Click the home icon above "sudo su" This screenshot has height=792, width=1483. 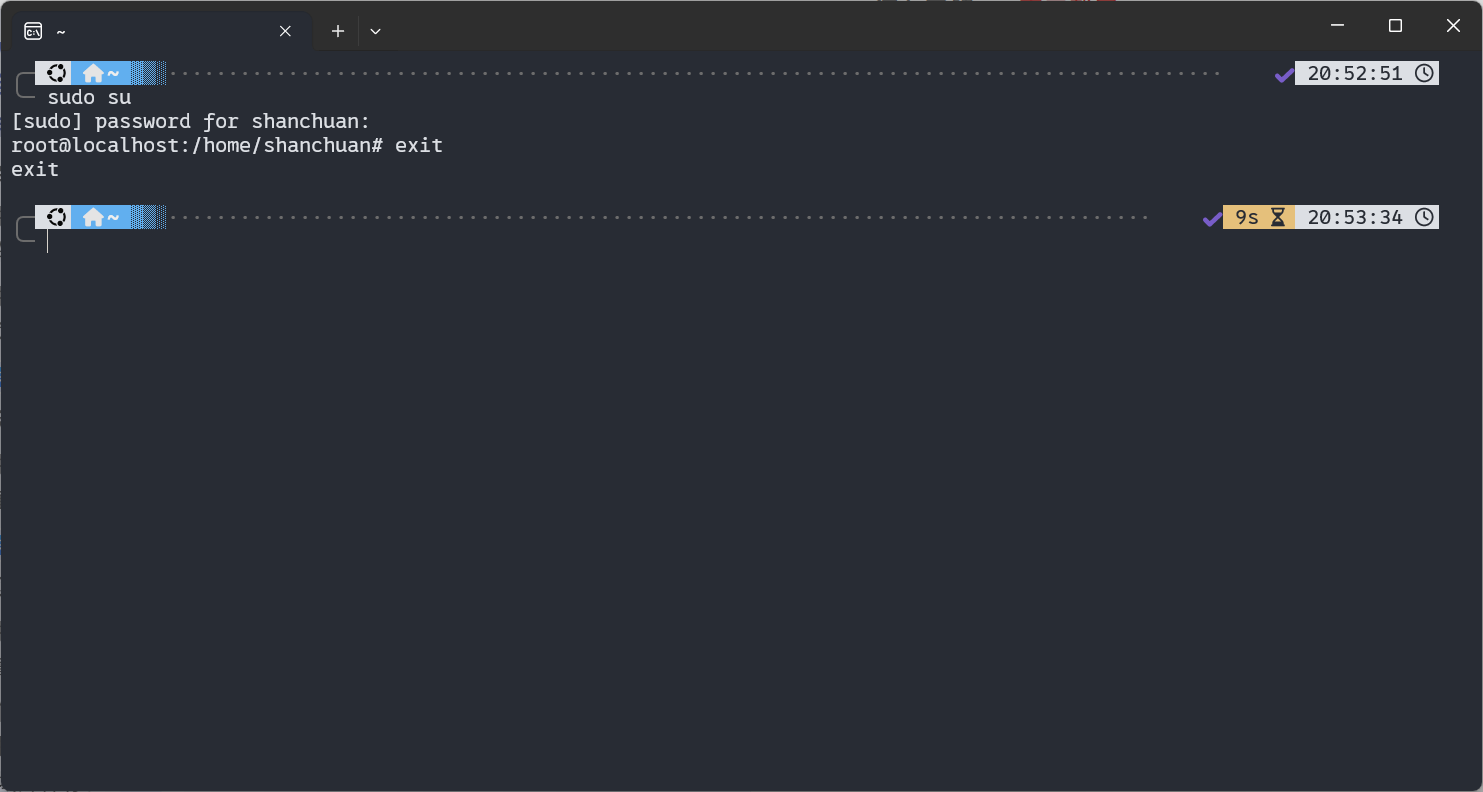(x=93, y=73)
